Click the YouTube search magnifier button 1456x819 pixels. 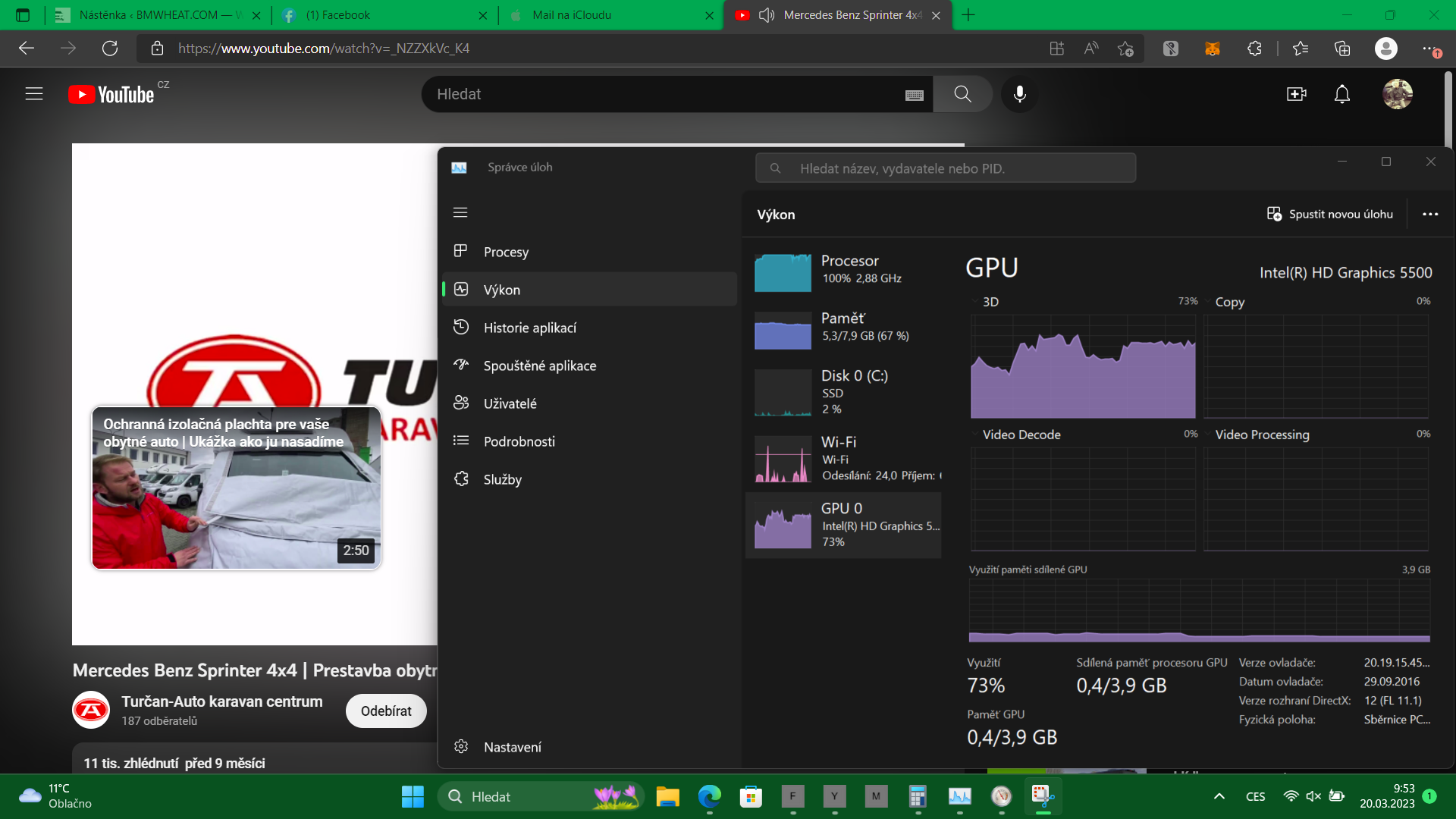coord(962,94)
